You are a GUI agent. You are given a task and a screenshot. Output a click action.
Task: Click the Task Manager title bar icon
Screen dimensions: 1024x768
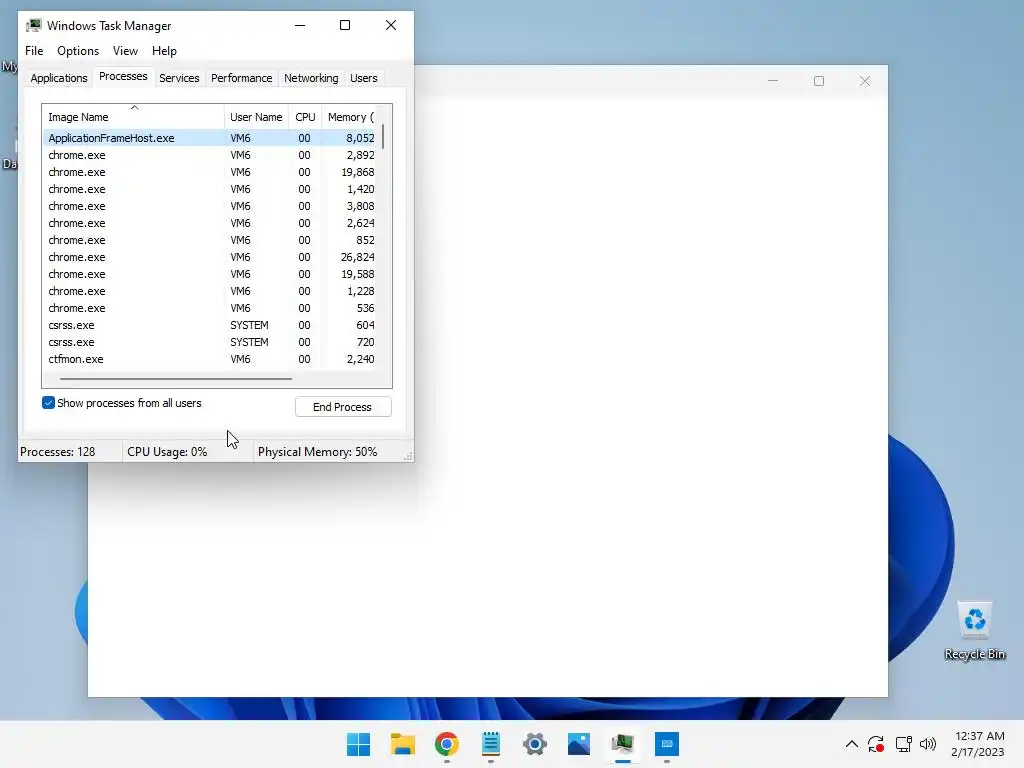34,25
